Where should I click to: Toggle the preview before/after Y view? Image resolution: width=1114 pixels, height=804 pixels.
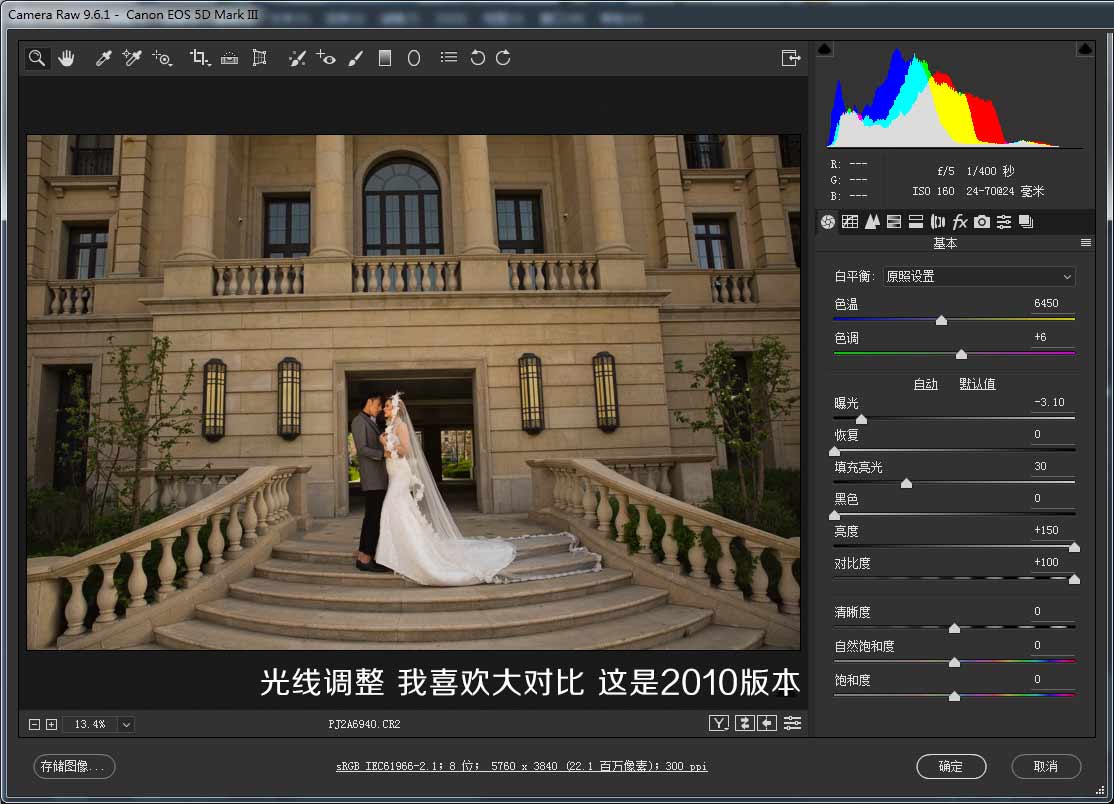[719, 723]
